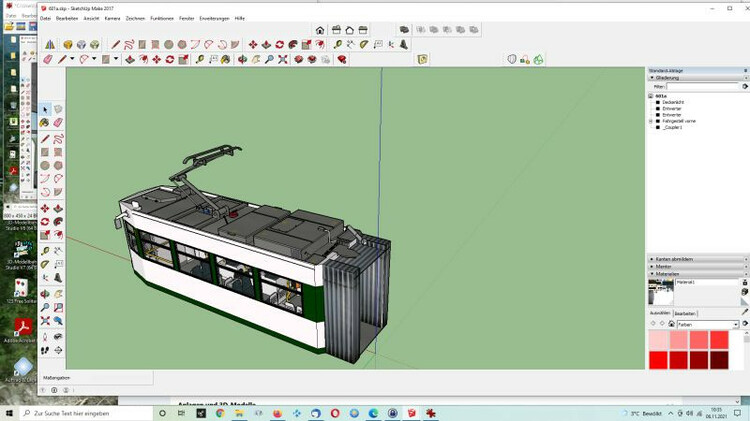
Task: Switch to the Auswählen tab in Materialien
Action: coord(660,313)
